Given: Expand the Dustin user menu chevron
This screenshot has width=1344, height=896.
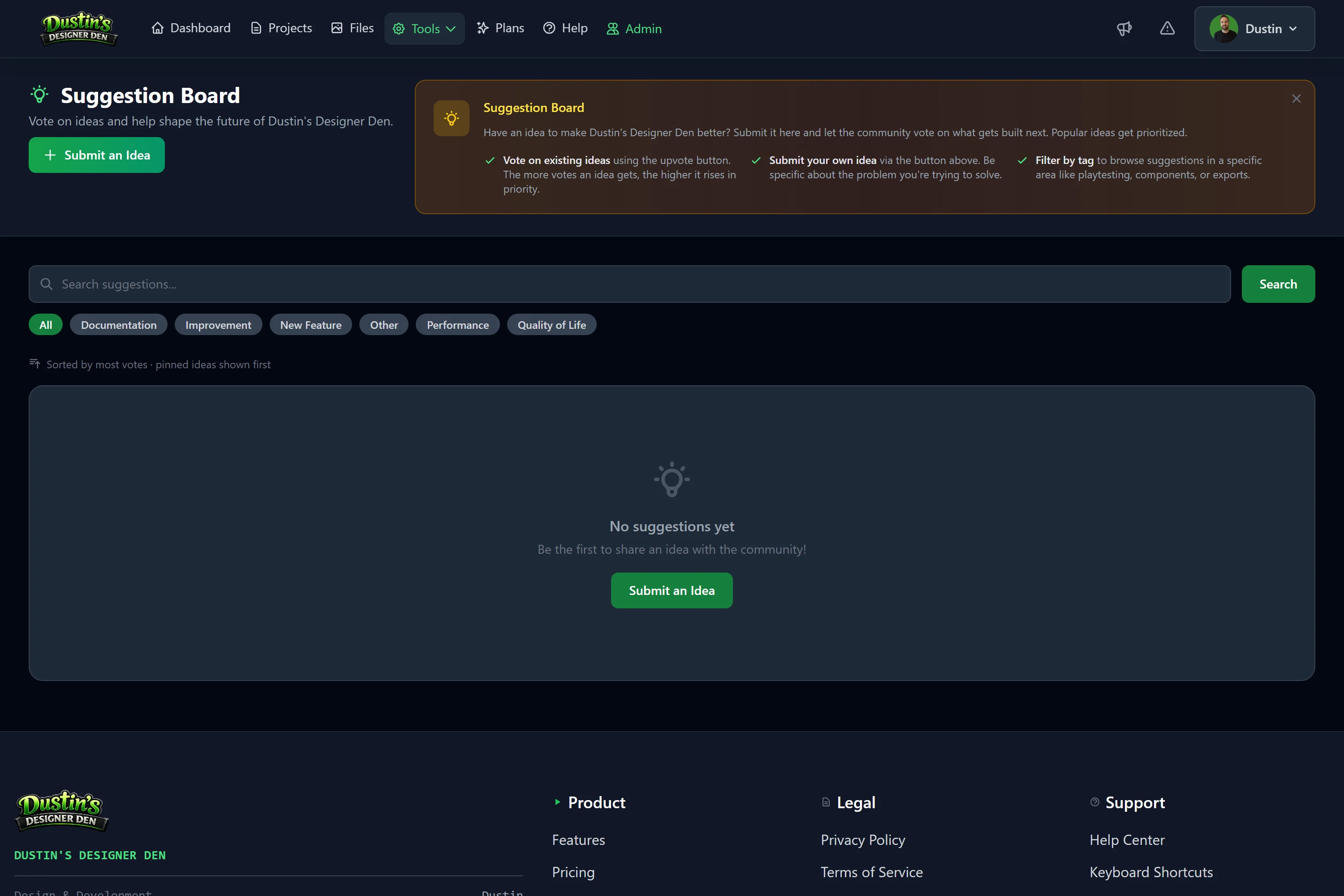Looking at the screenshot, I should pos(1293,29).
